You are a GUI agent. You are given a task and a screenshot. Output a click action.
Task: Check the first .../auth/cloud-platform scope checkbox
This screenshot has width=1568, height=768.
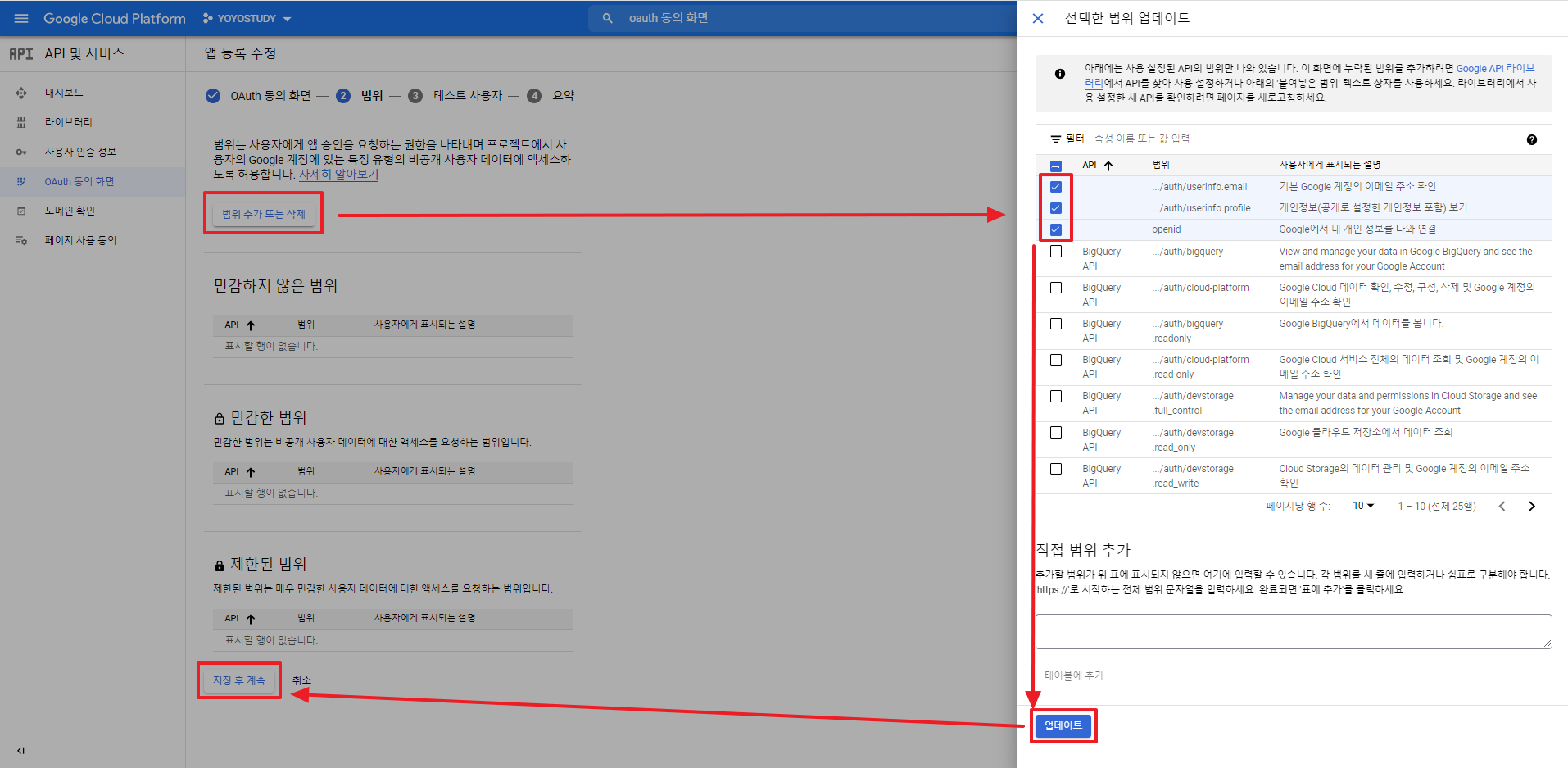point(1056,288)
